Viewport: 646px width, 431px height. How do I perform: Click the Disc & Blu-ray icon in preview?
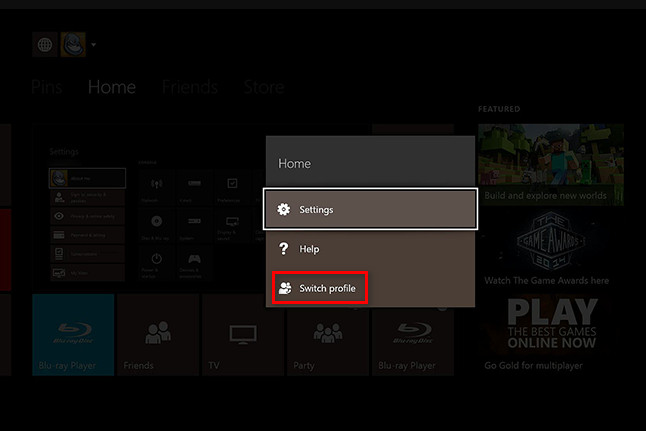click(157, 221)
